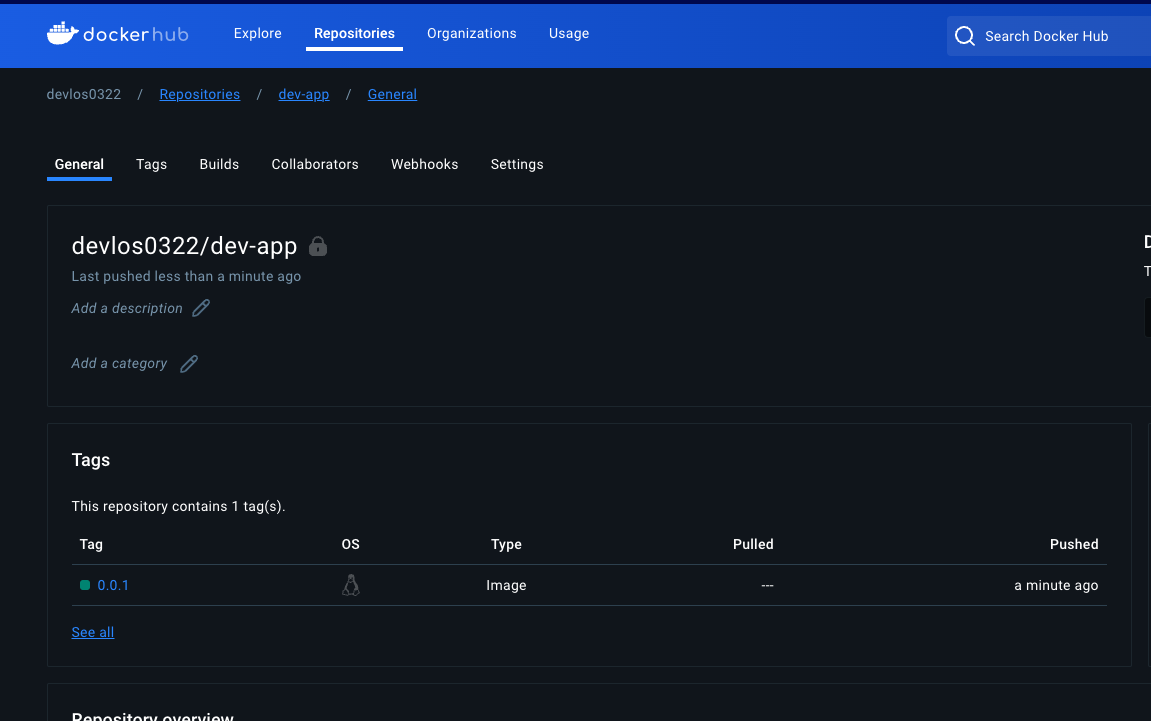Open the Webhooks tab

pyautogui.click(x=424, y=164)
